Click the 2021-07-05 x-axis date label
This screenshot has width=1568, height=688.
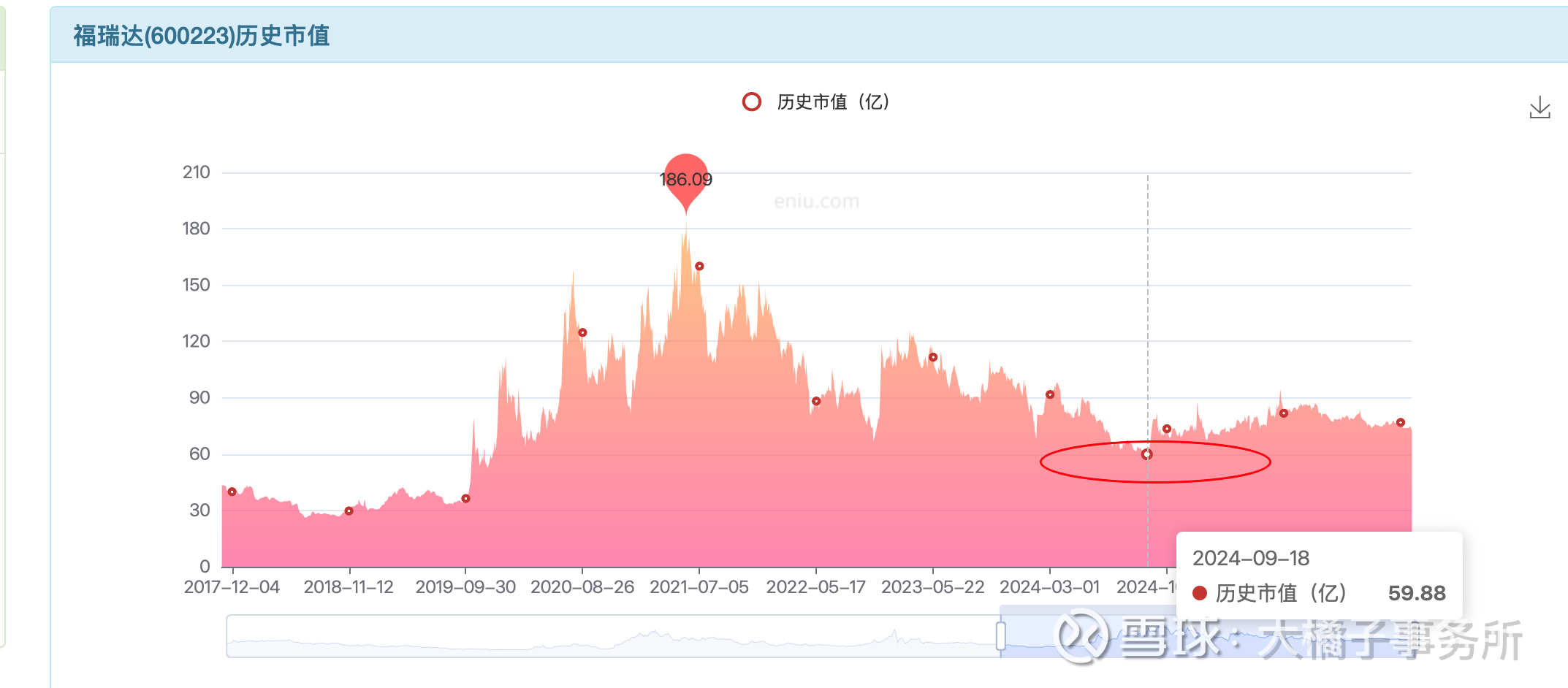[x=699, y=587]
